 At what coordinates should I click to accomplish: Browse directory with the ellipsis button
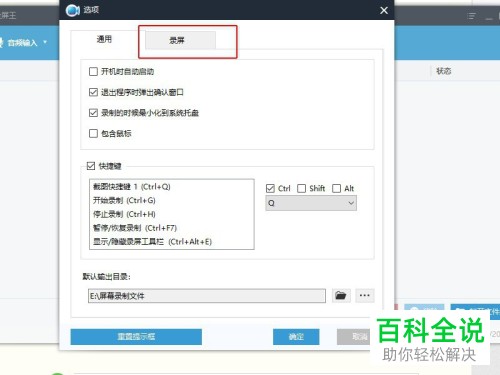(x=365, y=295)
